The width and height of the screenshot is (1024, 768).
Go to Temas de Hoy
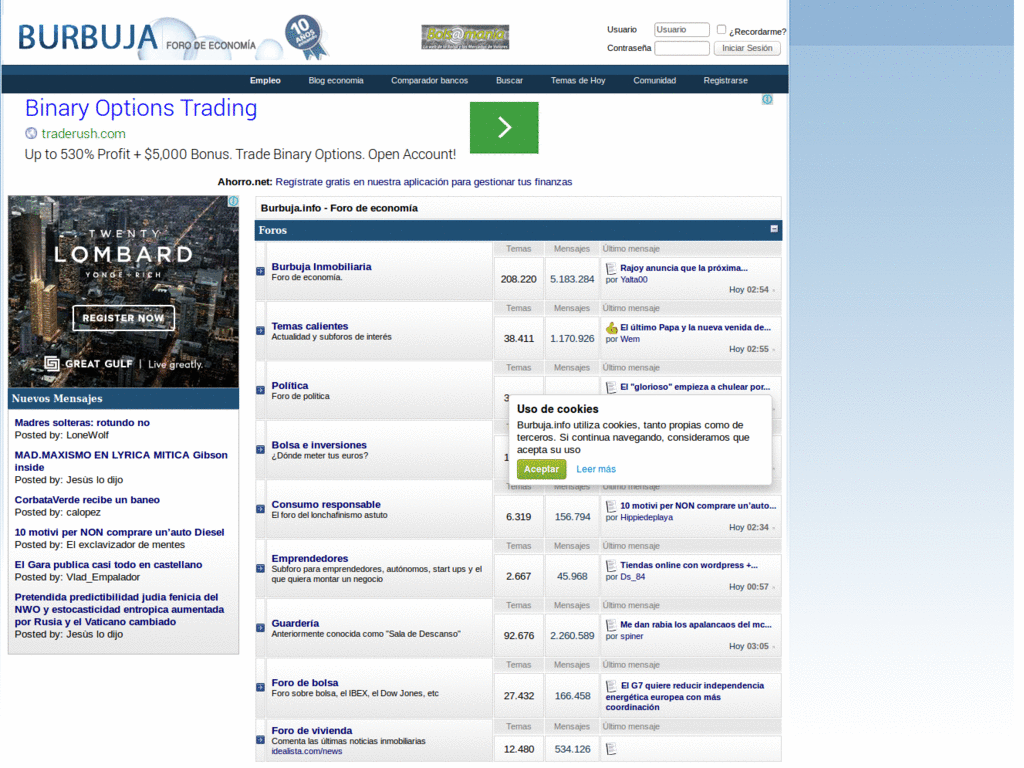pyautogui.click(x=577, y=80)
